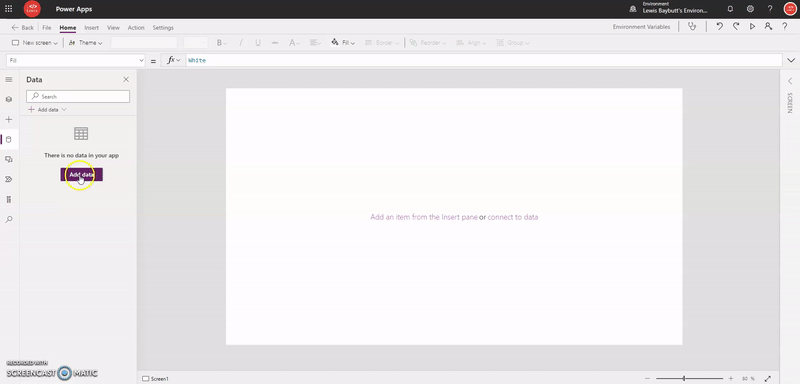Zoom out with the minus button
The width and height of the screenshot is (800, 384).
(648, 378)
